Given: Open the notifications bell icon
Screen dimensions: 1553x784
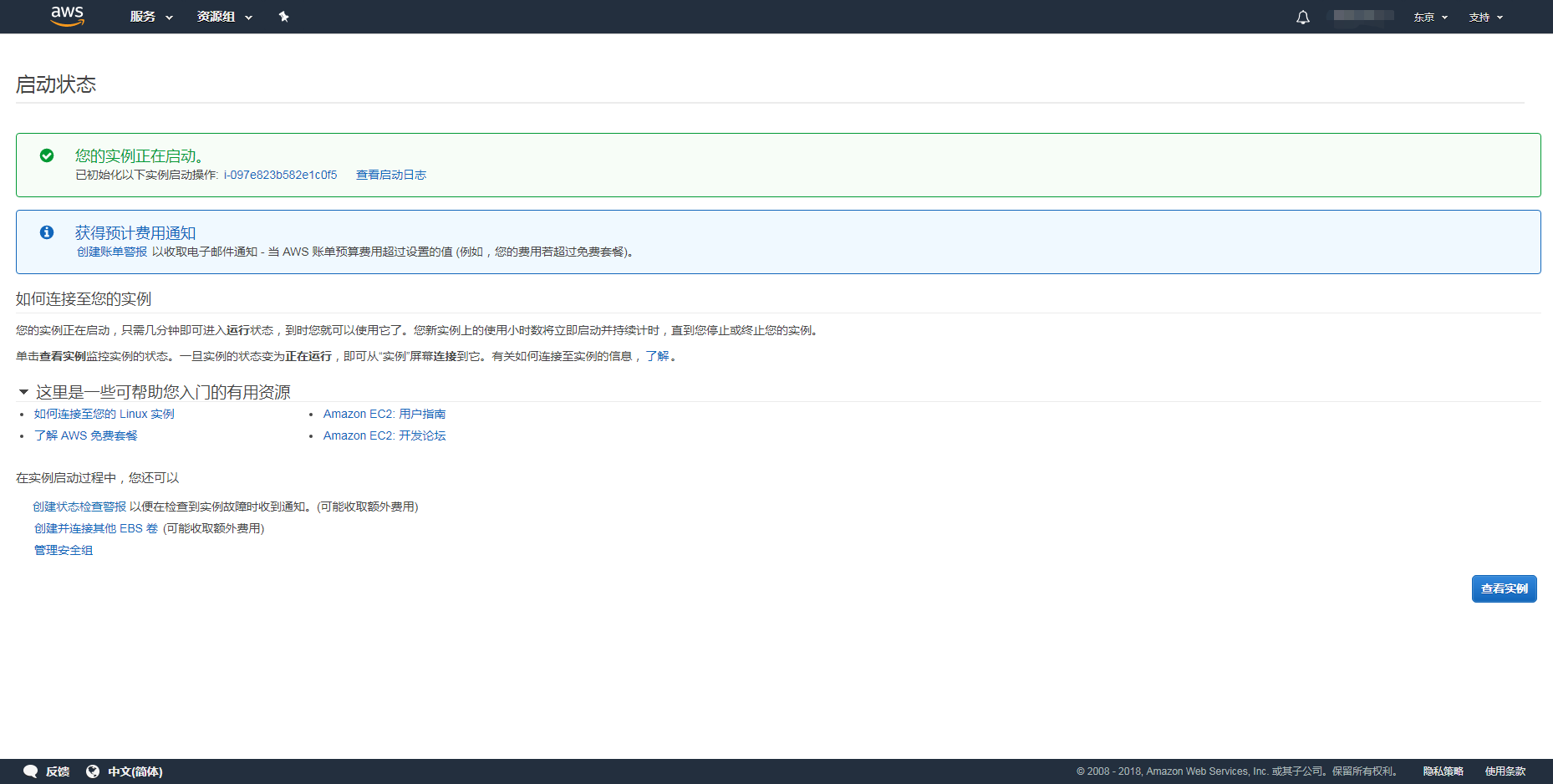Looking at the screenshot, I should [1302, 18].
